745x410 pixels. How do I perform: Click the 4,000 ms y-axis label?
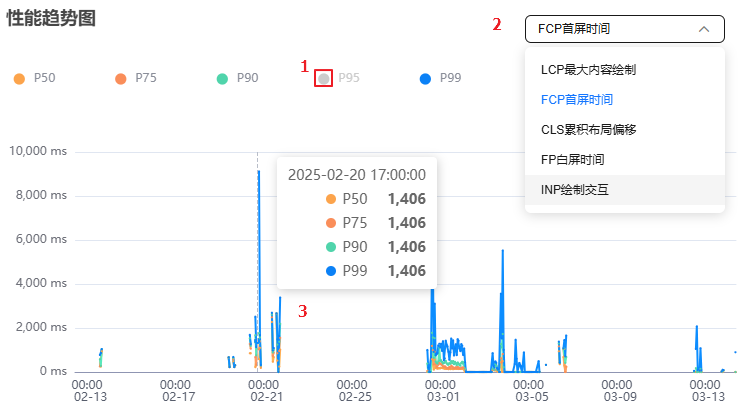tap(41, 283)
